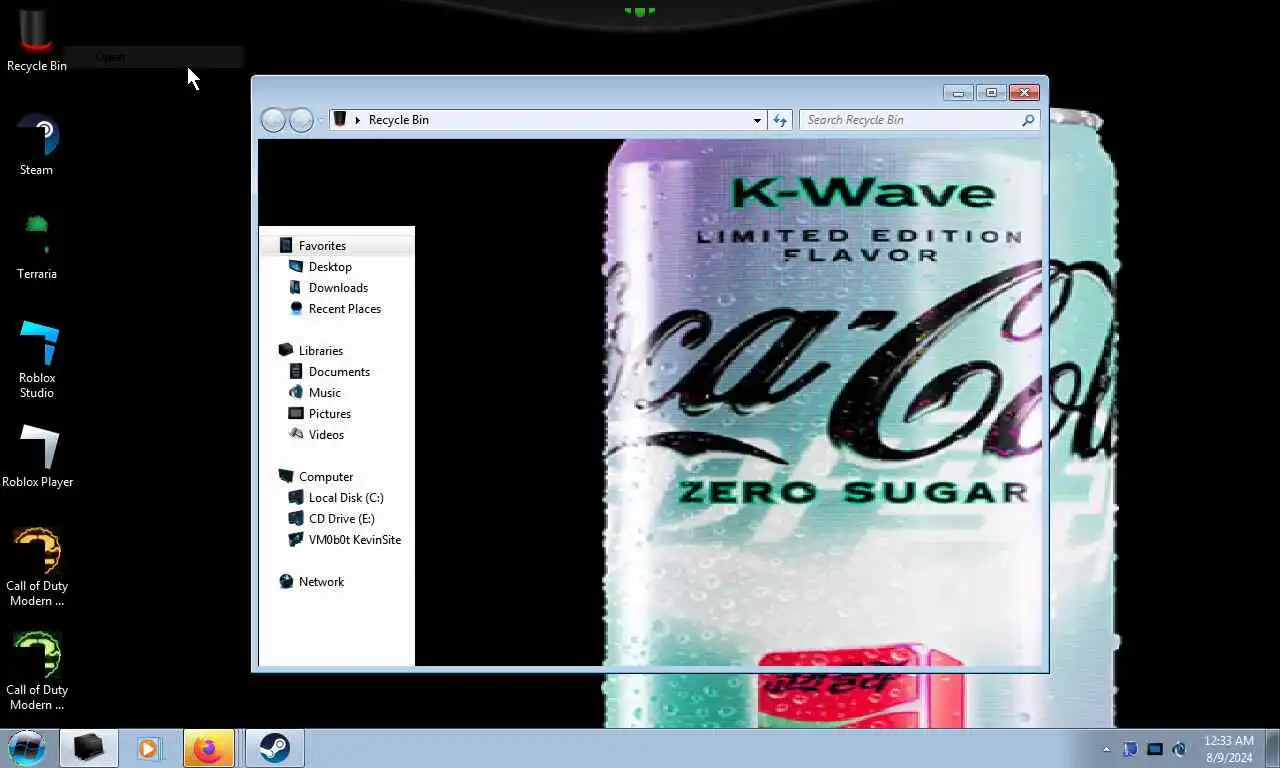The image size is (1280, 768).
Task: Open Steam from the taskbar
Action: point(274,748)
